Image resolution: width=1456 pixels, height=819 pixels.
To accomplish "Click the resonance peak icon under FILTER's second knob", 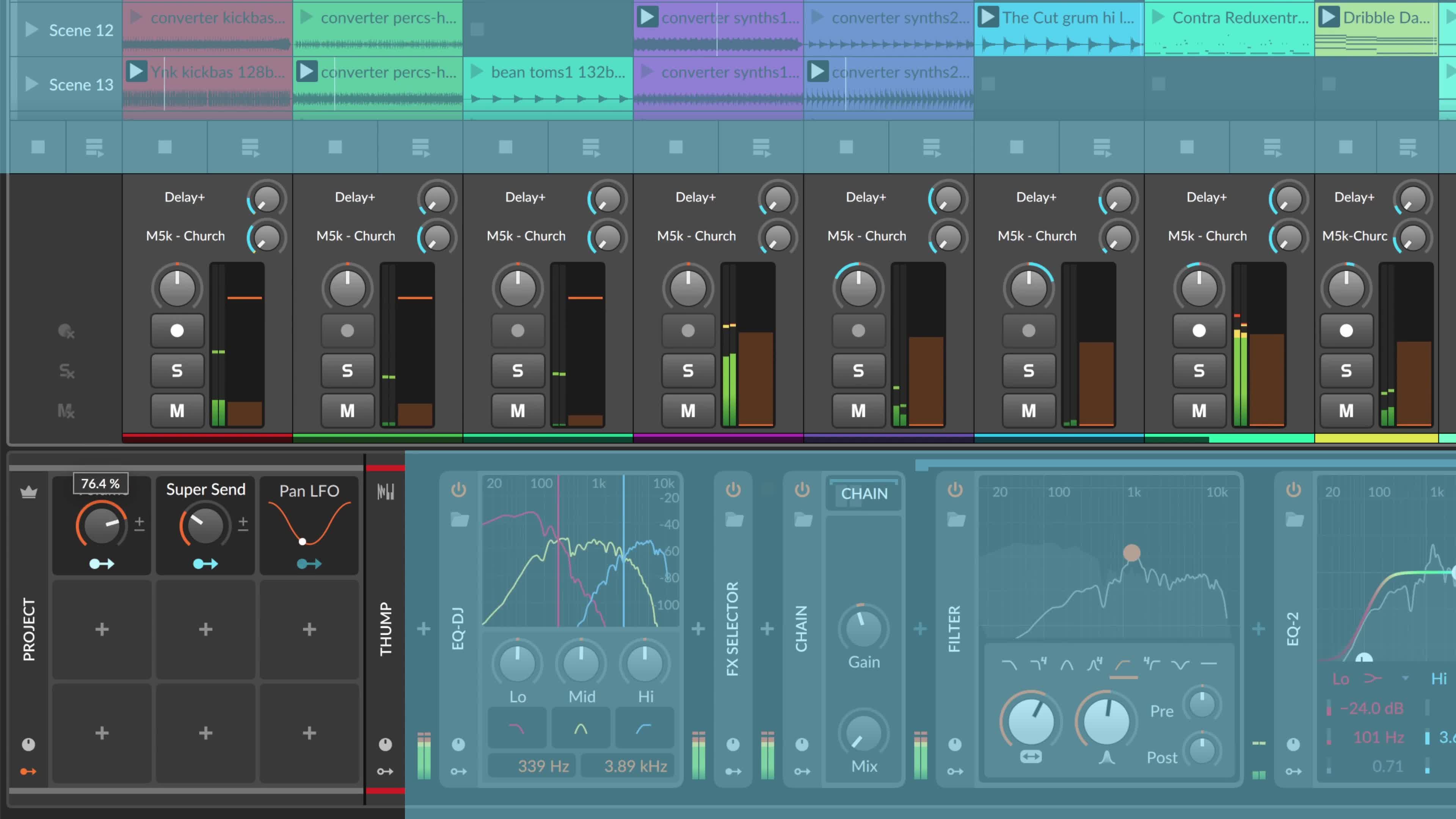I will point(1107,757).
